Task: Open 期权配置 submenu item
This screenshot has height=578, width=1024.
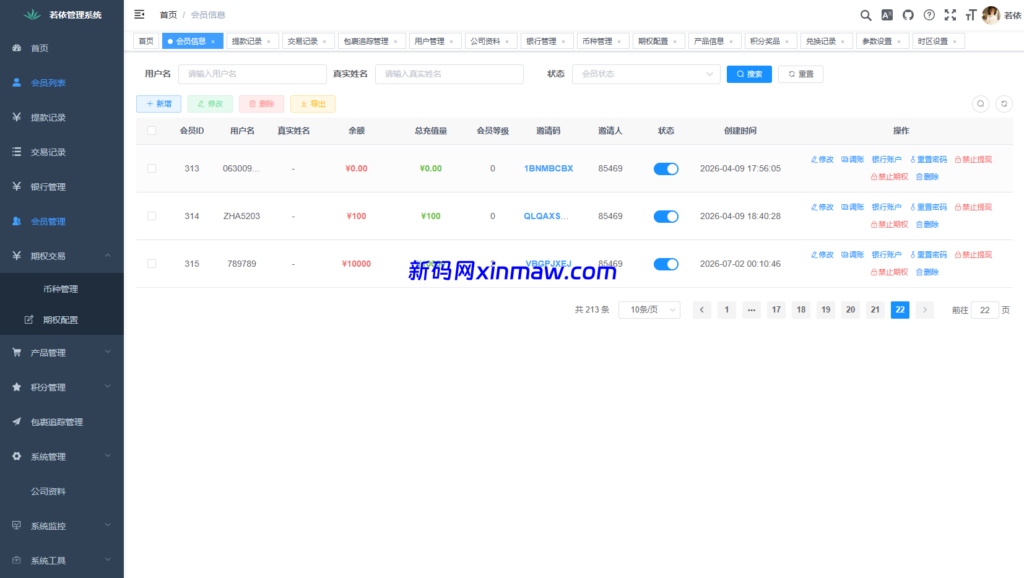Action: [x=62, y=320]
